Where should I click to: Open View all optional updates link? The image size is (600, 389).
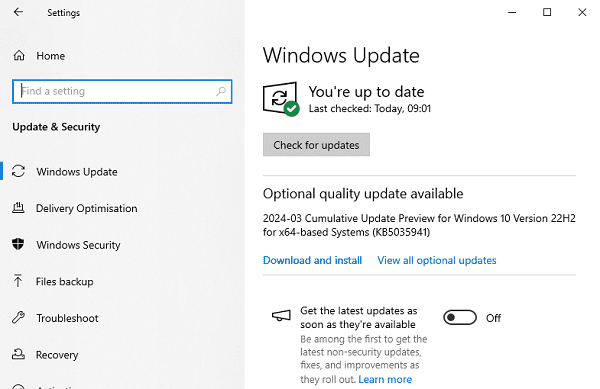coord(437,260)
